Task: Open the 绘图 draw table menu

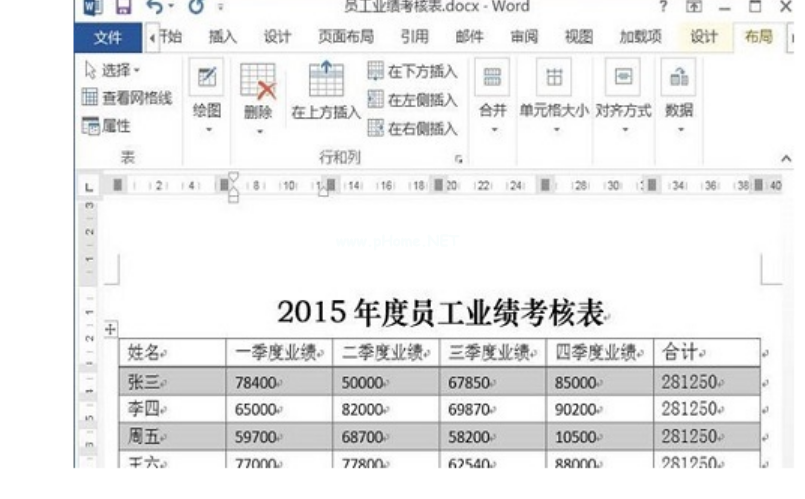Action: (x=206, y=98)
